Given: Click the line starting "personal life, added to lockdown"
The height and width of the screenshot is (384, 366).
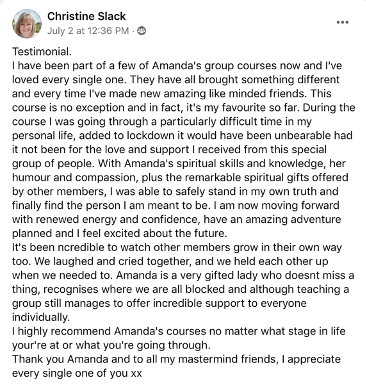Looking at the screenshot, I should point(182,136).
